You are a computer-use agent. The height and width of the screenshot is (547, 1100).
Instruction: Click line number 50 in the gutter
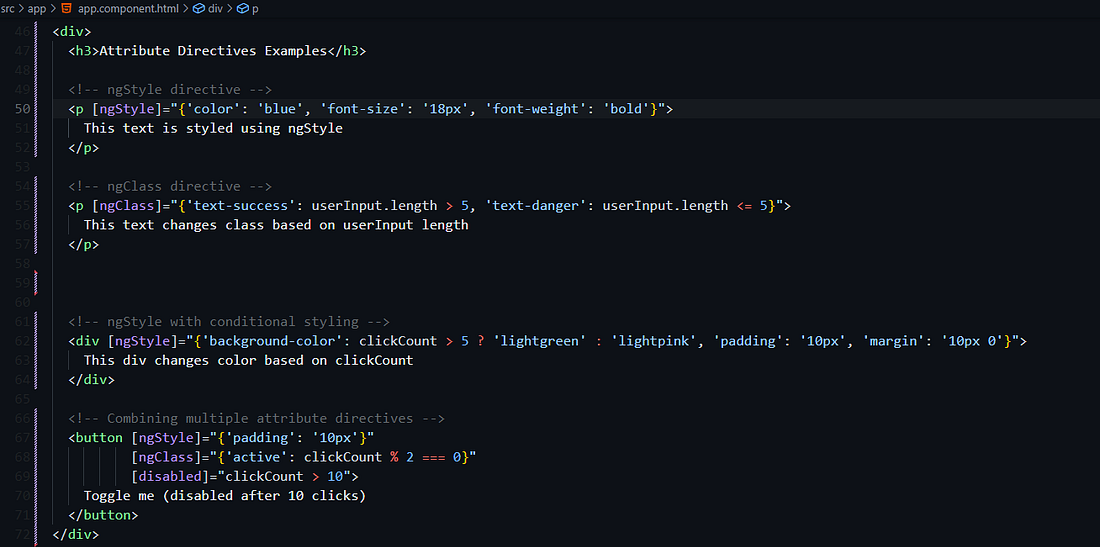pyautogui.click(x=22, y=109)
